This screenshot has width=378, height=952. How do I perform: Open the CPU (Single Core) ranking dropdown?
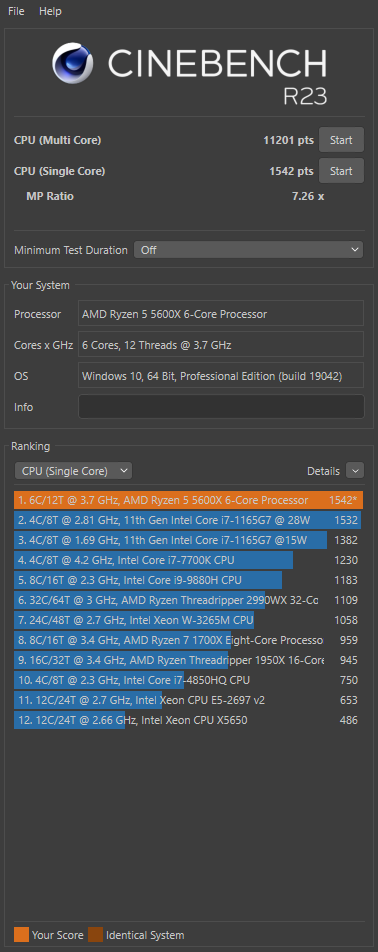pyautogui.click(x=73, y=471)
